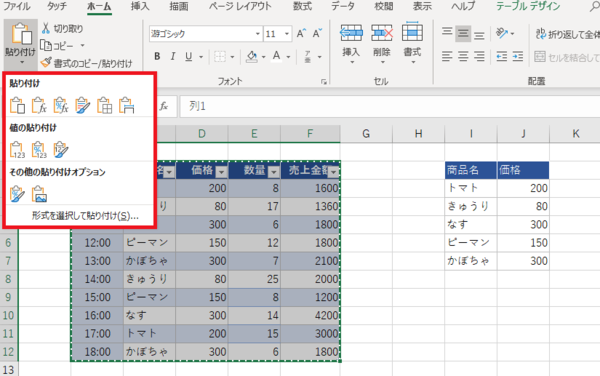Switch to the データ tab
Screen dimensions: 600x376
pos(342,6)
